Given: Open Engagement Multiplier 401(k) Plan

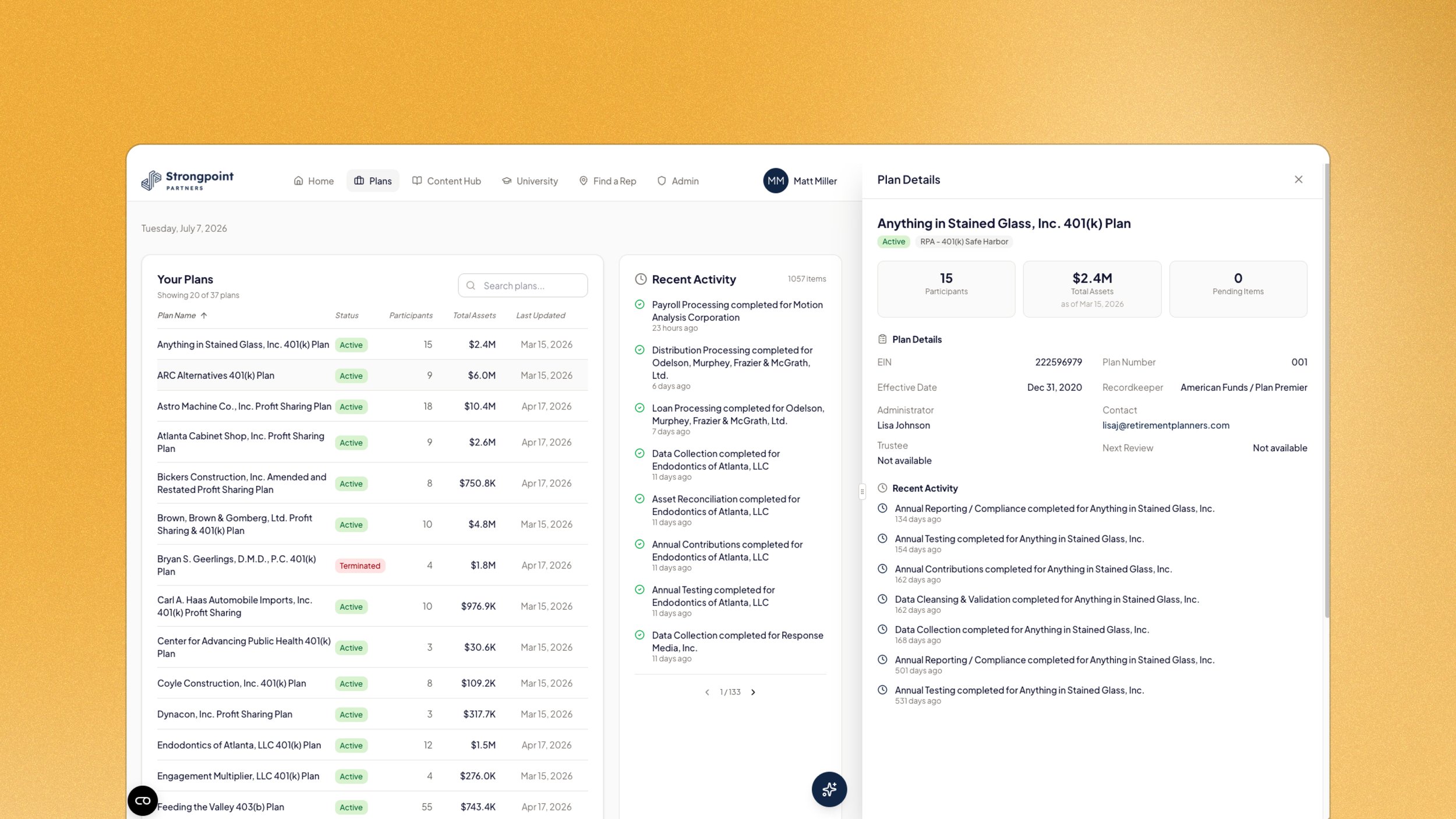Looking at the screenshot, I should click(x=372, y=776).
